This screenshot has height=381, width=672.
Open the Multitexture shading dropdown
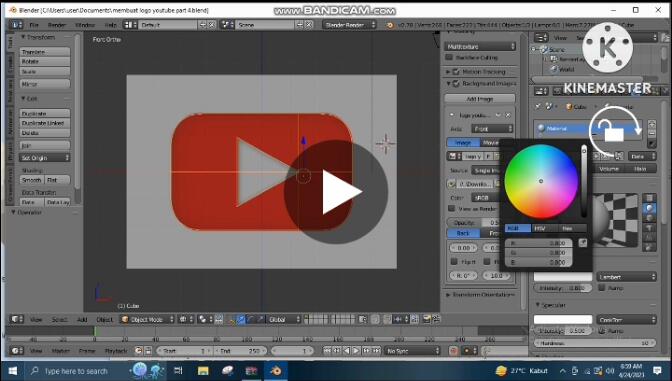click(480, 46)
